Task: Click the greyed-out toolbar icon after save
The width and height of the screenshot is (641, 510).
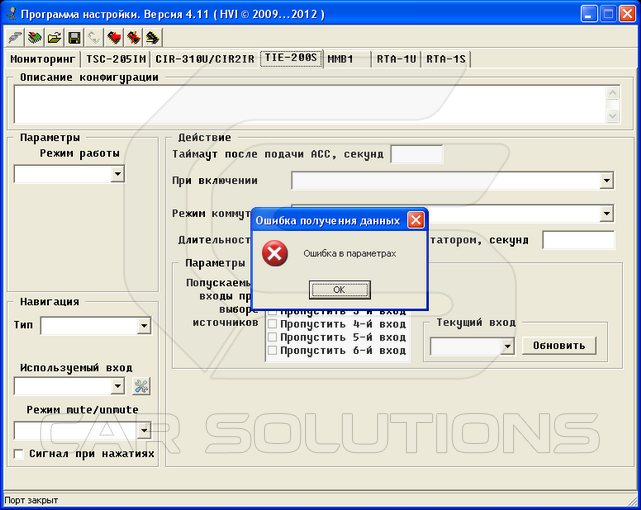Action: (94, 38)
